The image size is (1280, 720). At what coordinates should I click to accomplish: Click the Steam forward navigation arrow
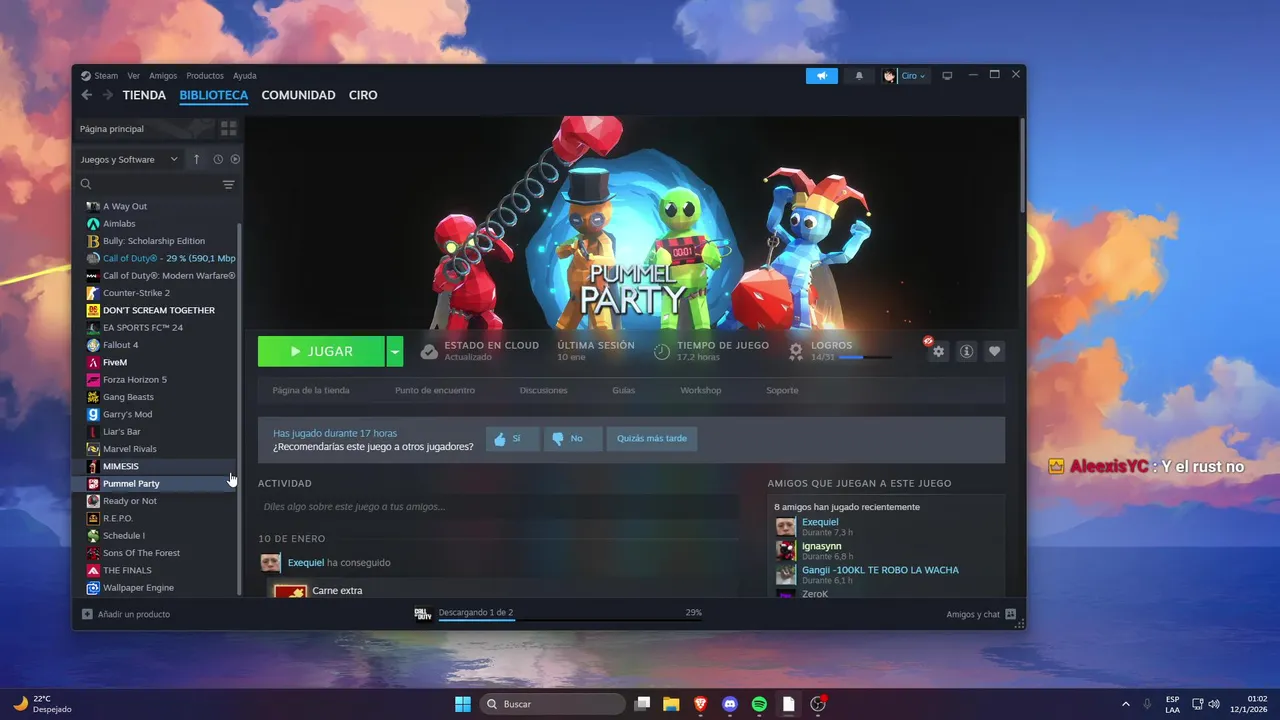(x=108, y=95)
